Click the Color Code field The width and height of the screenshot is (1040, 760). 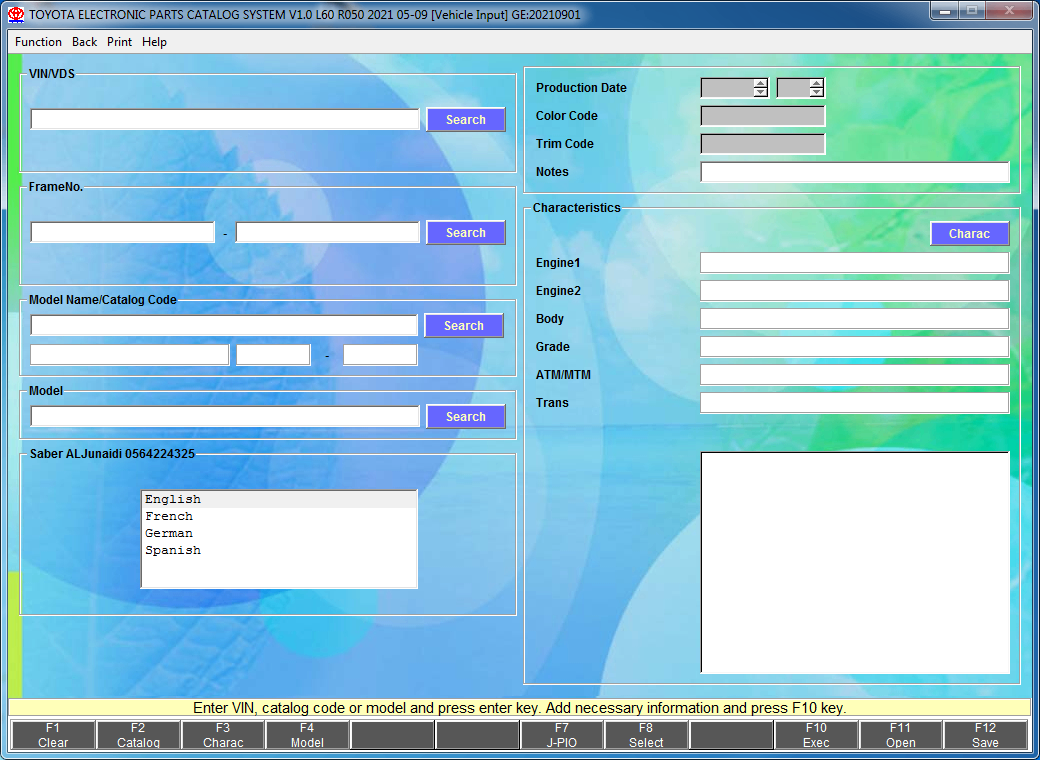(763, 116)
